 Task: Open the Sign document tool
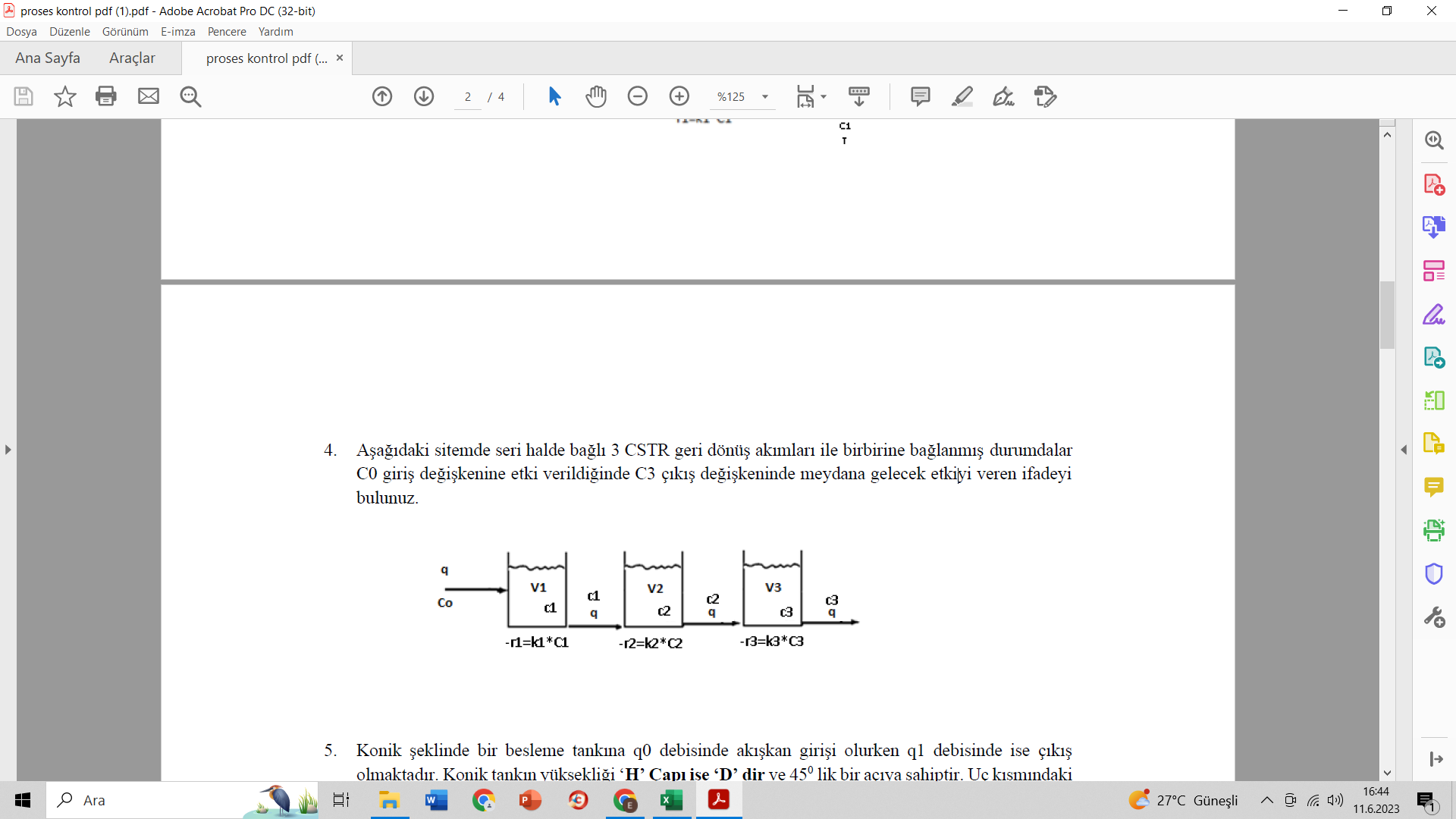point(1003,96)
